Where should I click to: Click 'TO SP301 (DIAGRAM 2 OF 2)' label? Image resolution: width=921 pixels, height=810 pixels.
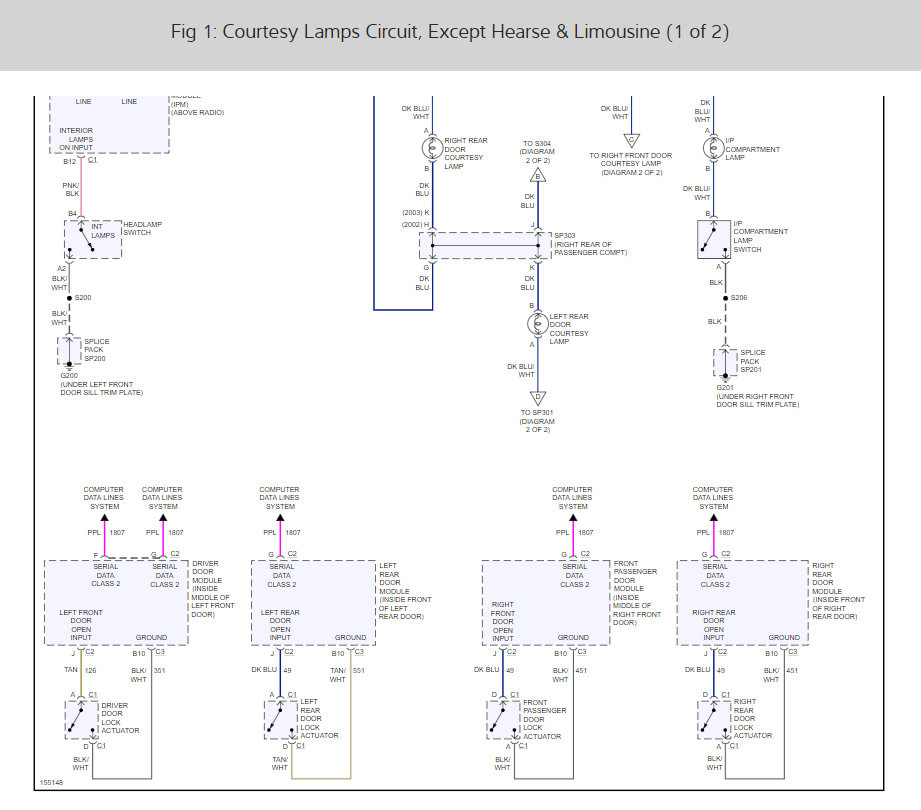(537, 421)
